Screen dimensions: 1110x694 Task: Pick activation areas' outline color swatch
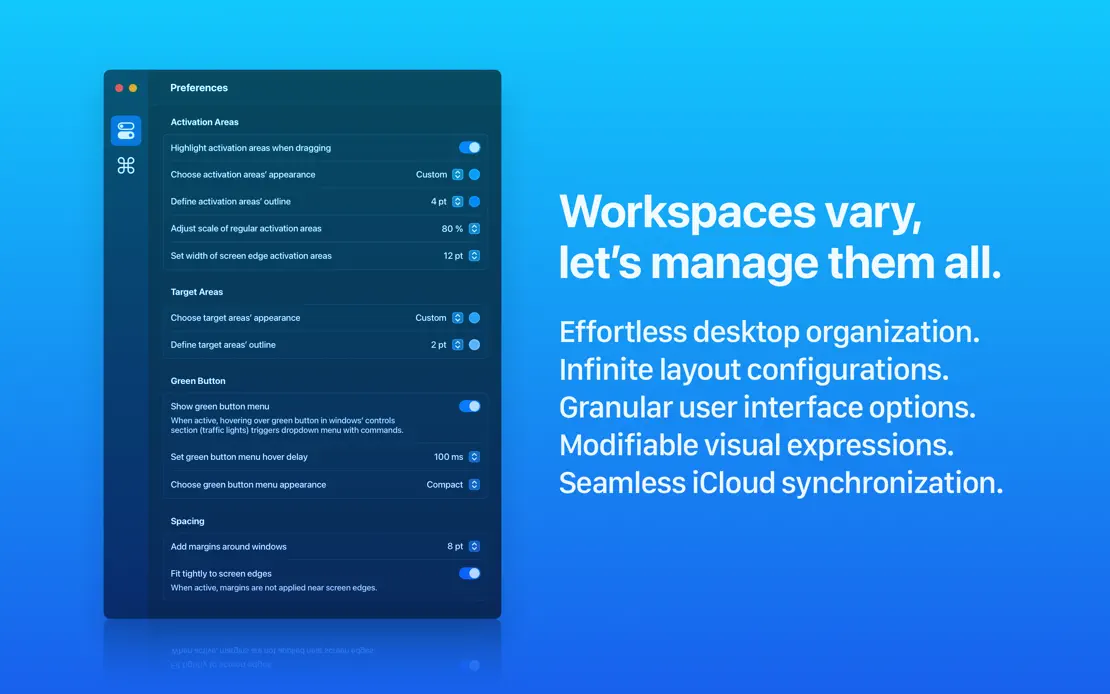coord(474,201)
